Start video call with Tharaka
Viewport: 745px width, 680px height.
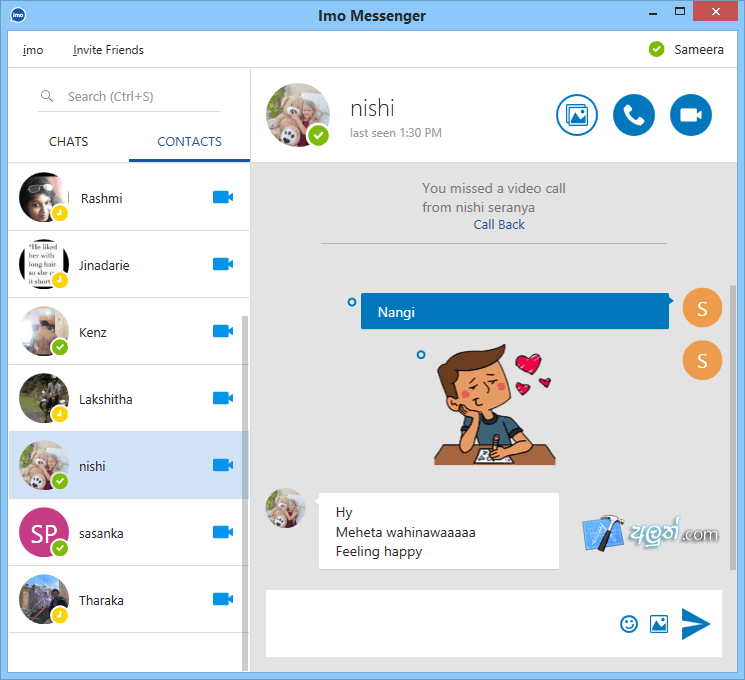223,599
